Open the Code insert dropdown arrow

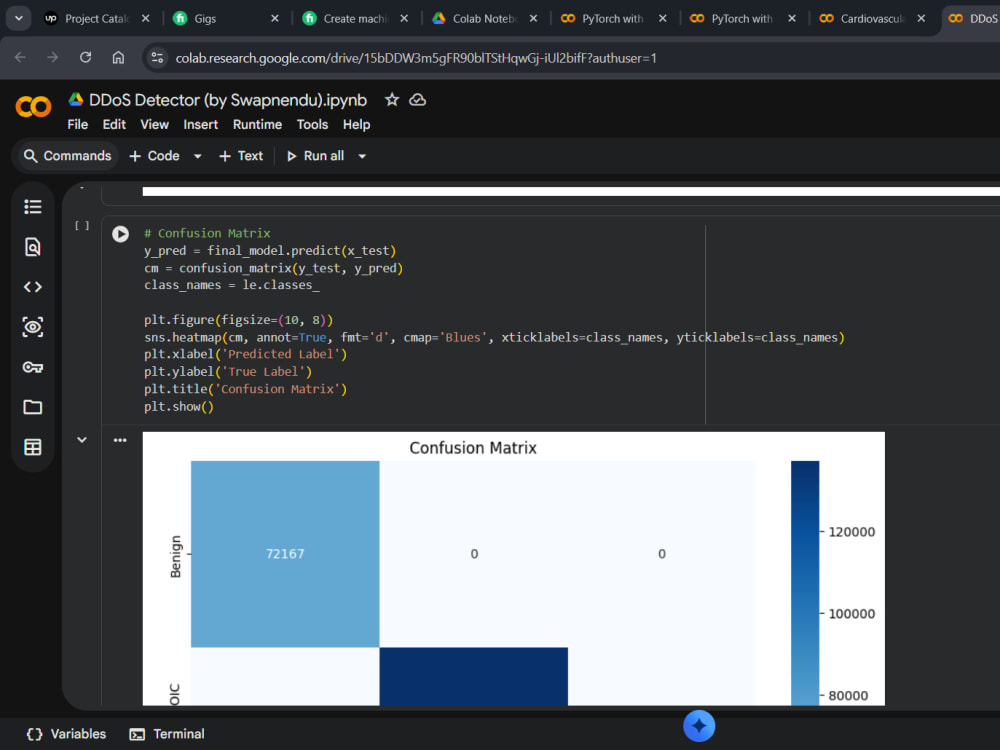pyautogui.click(x=198, y=156)
